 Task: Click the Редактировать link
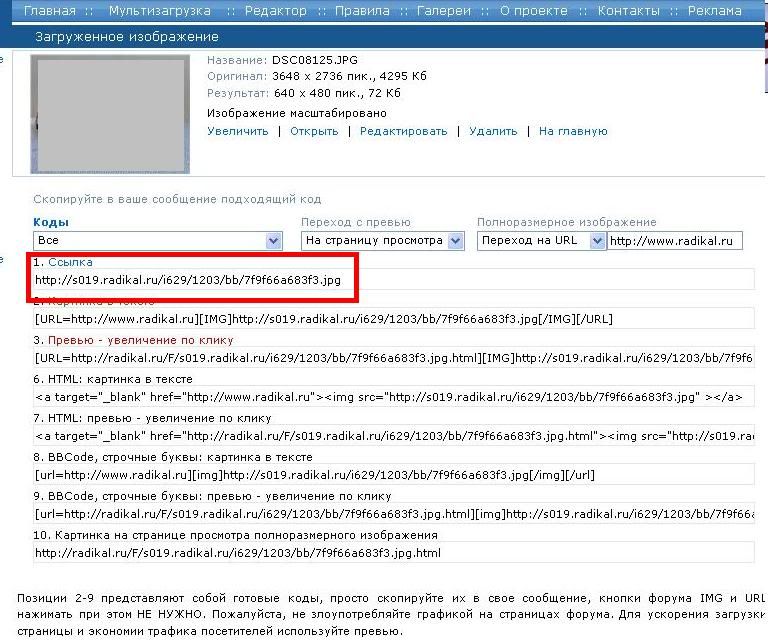[x=403, y=131]
